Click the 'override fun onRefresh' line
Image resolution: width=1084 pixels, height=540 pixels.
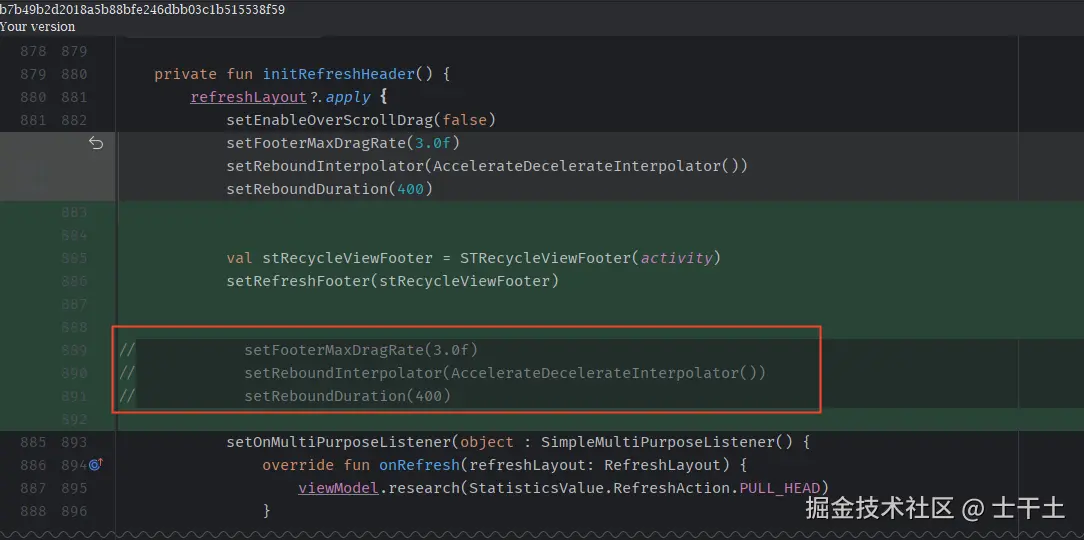click(505, 465)
